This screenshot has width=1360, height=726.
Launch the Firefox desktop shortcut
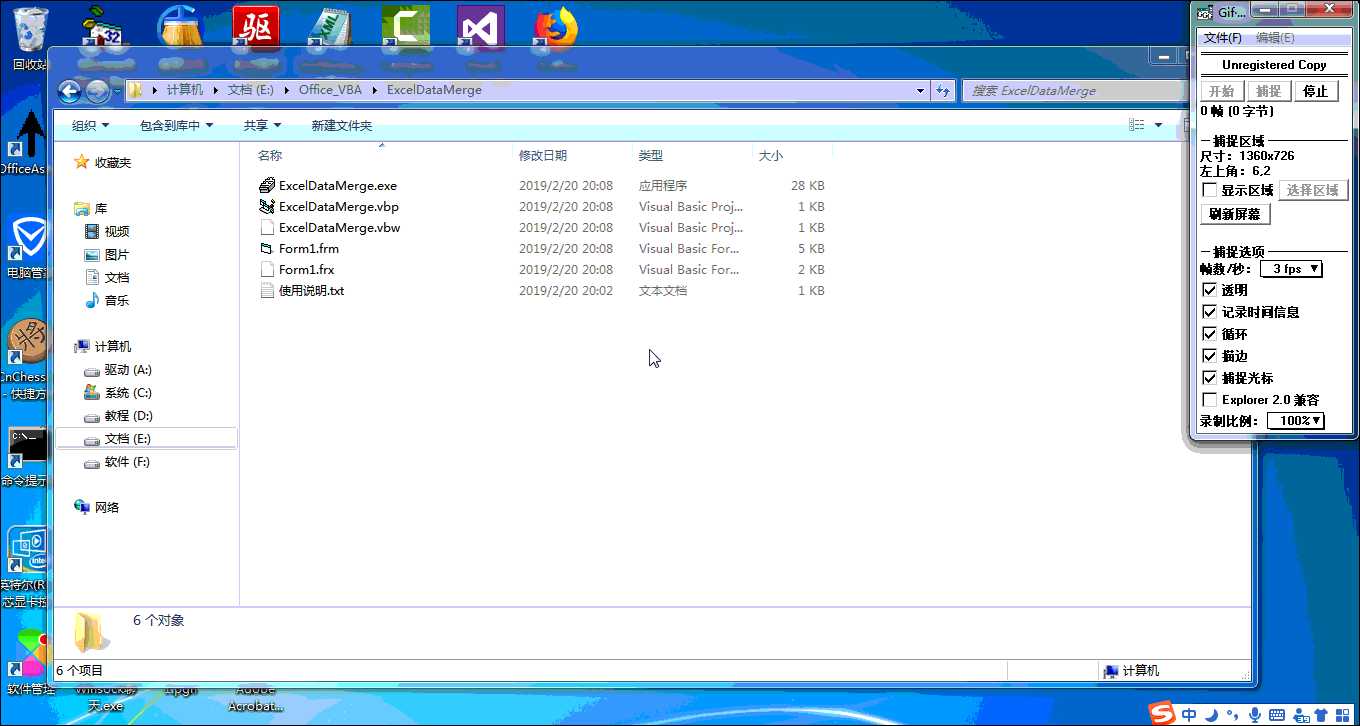[555, 27]
